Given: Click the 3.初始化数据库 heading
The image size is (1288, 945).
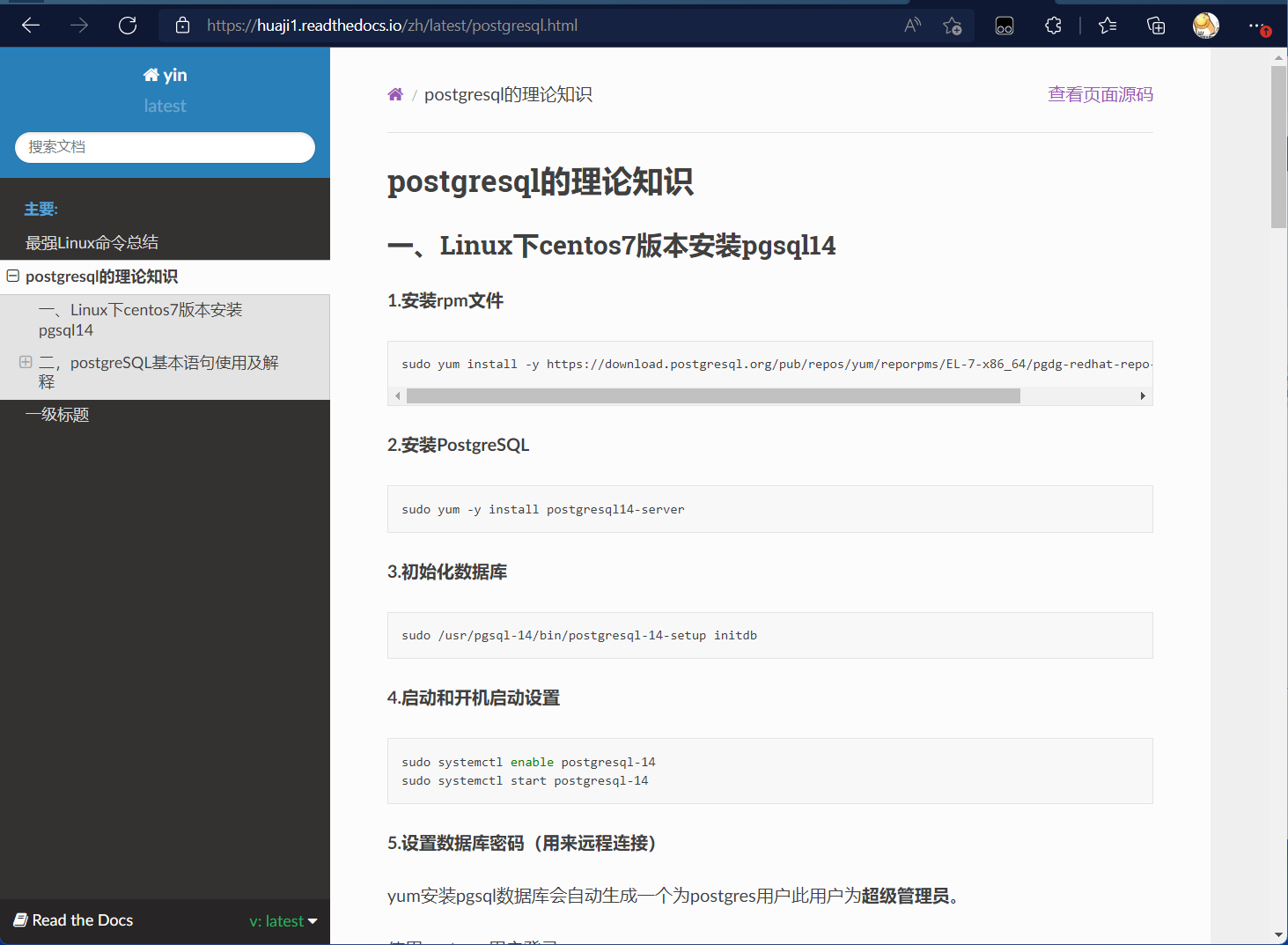Looking at the screenshot, I should (447, 572).
